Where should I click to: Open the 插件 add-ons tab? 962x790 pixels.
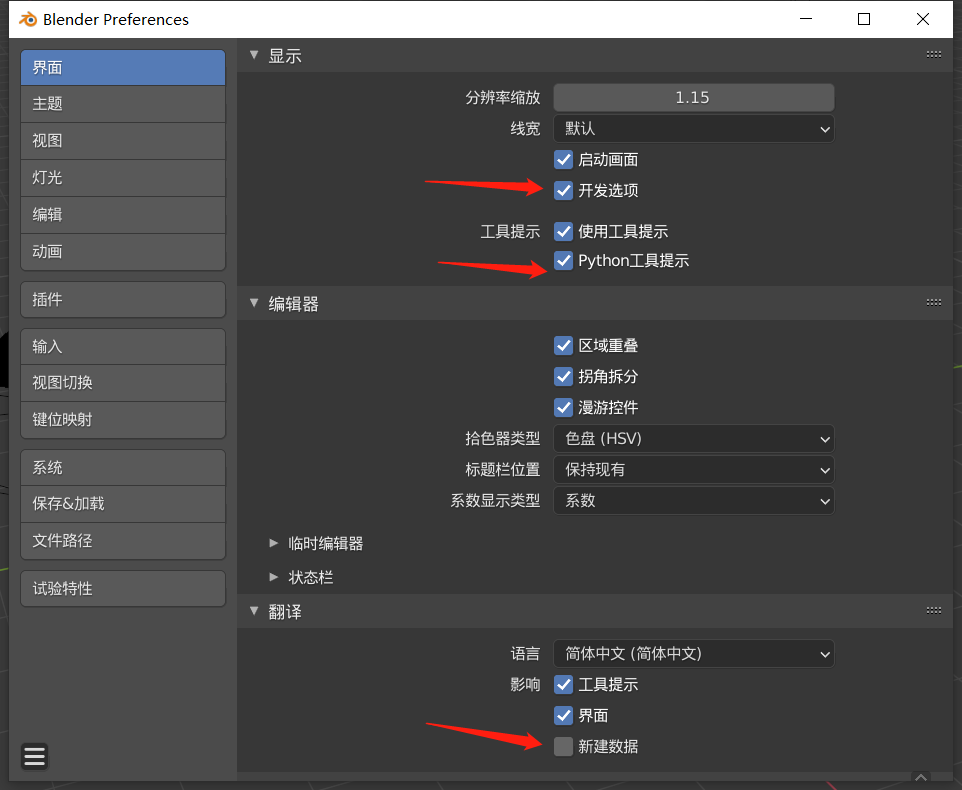123,299
